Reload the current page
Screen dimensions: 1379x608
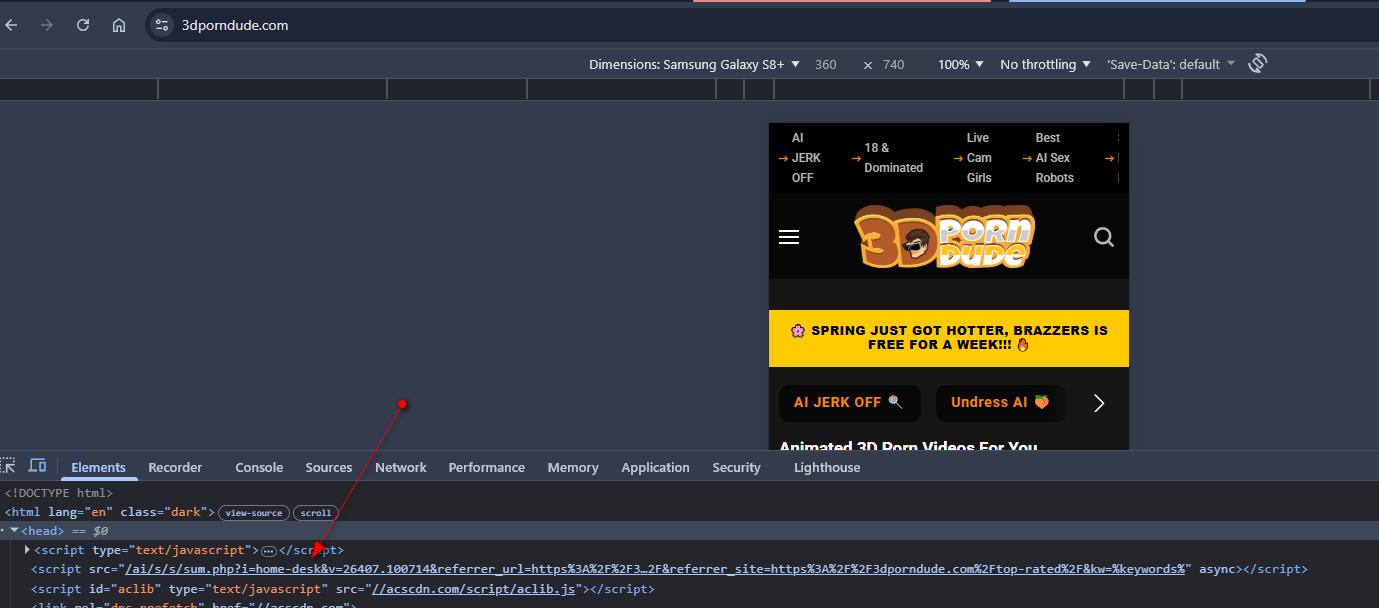coord(83,25)
